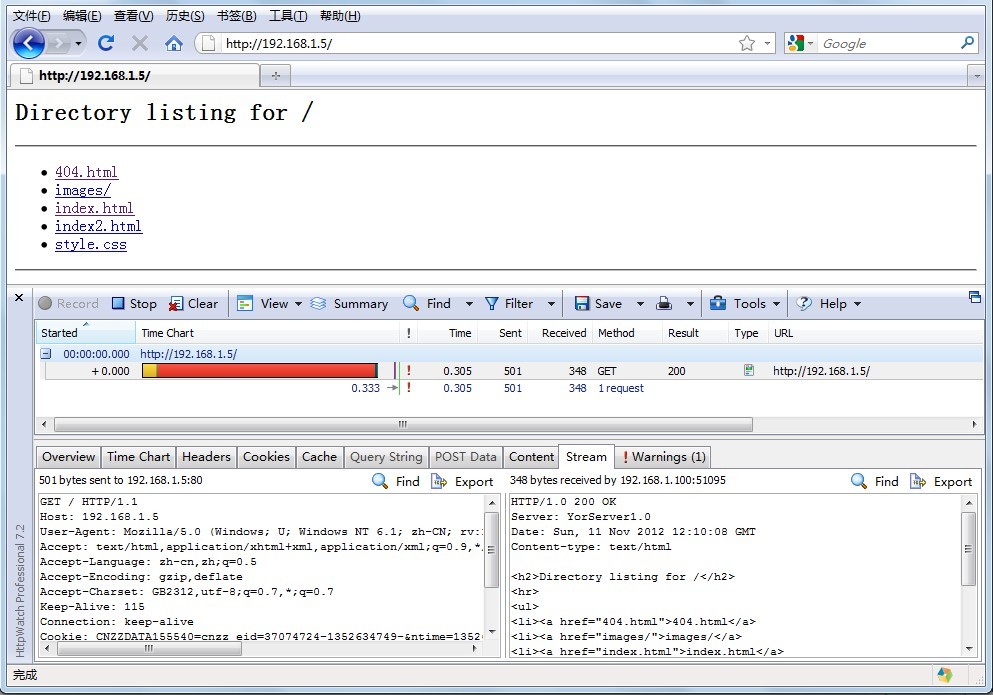Open the Tools dropdown menu
The width and height of the screenshot is (993, 695).
coord(776,304)
